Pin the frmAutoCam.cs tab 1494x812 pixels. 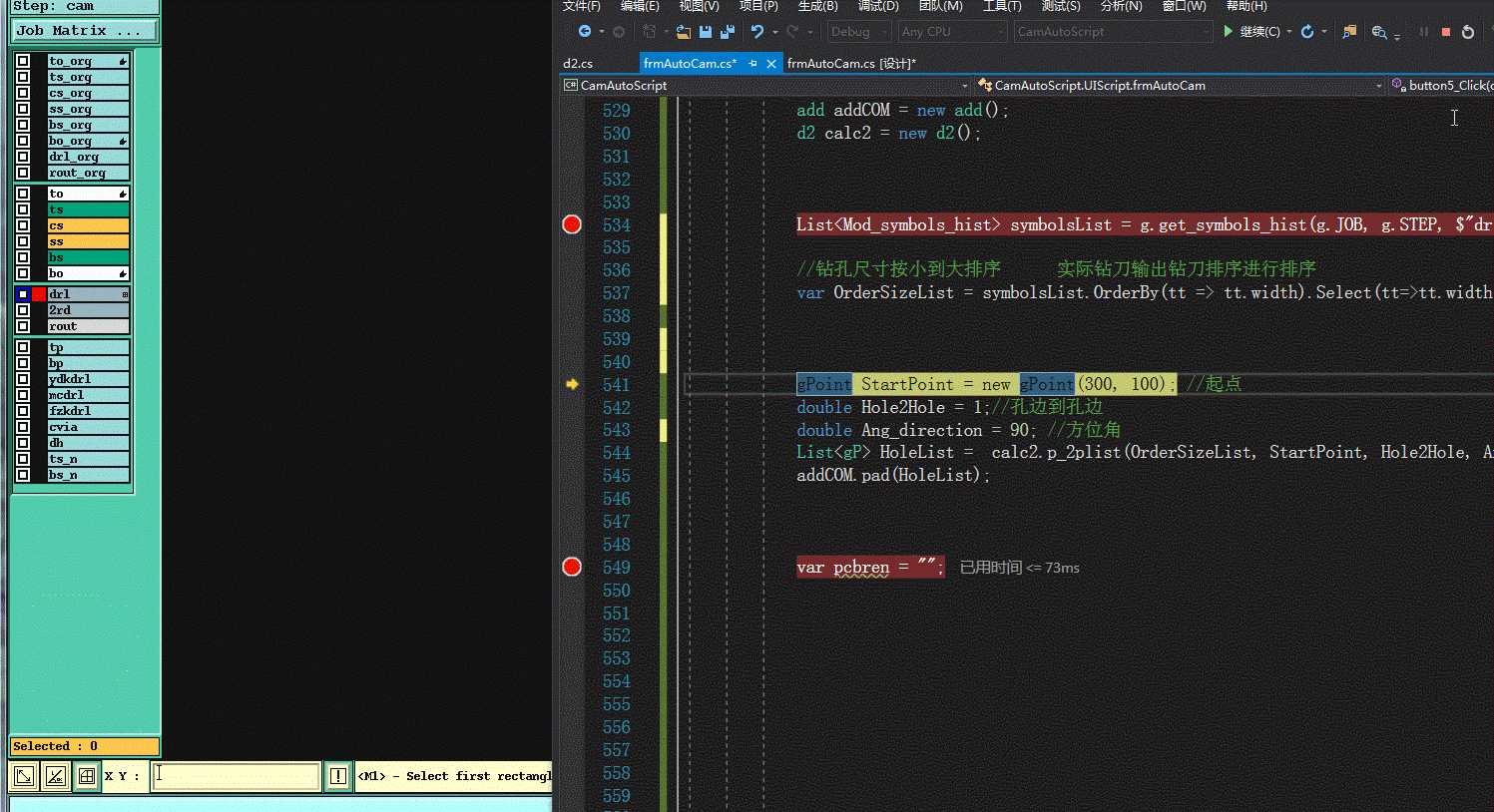(x=753, y=63)
